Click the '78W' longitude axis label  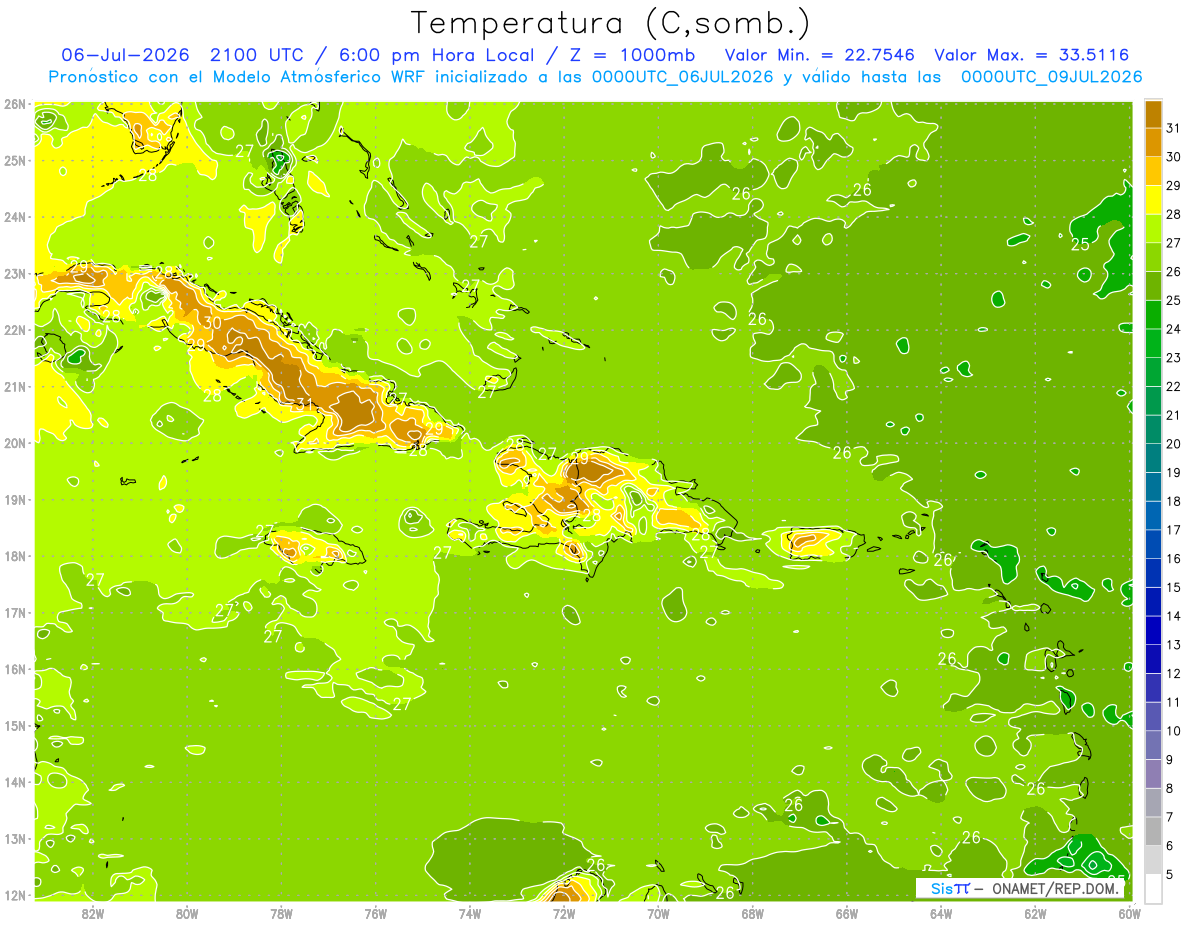[x=281, y=913]
